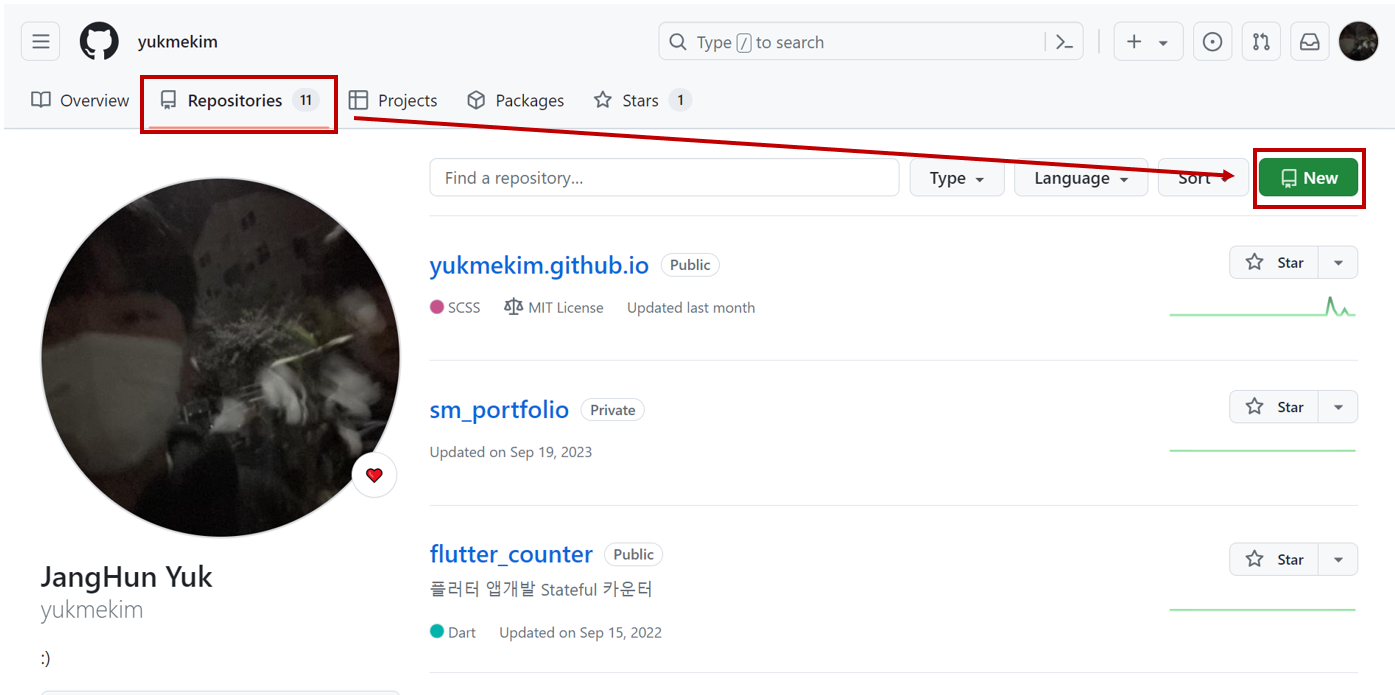Viewport: 1395px width, 695px height.
Task: Open the Issues icon in header
Action: [1212, 42]
